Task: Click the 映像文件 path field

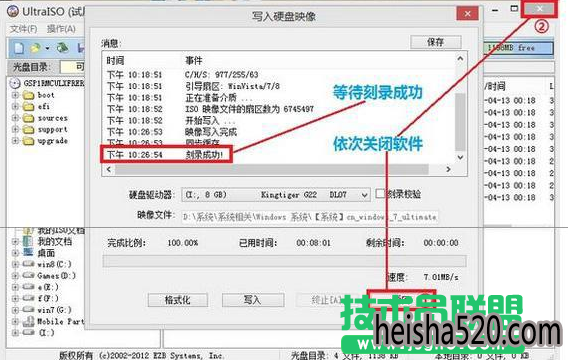Action: tap(310, 217)
